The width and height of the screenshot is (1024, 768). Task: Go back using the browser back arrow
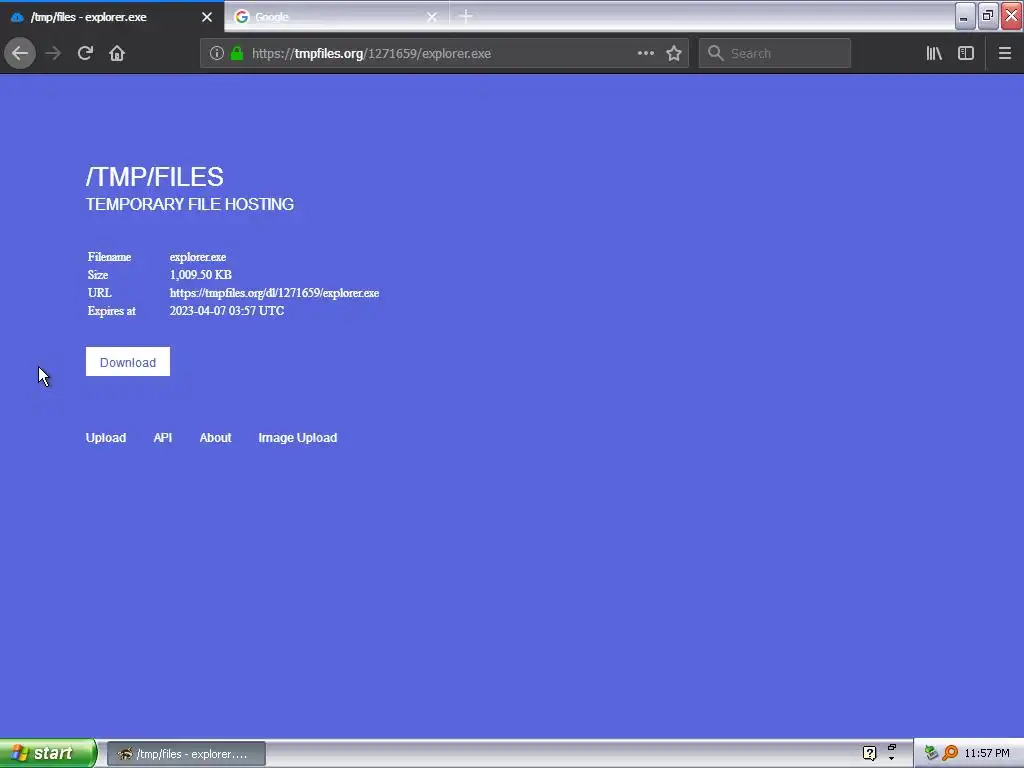20,53
